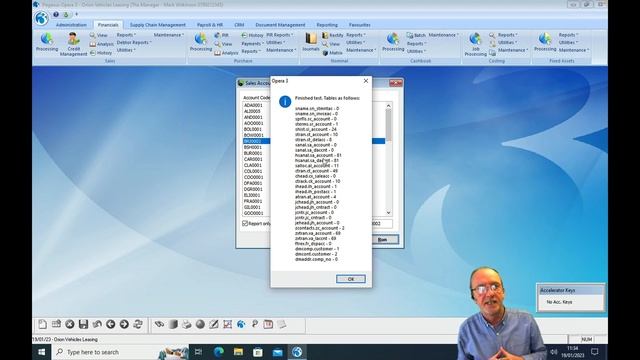Switch to the Payroll & HR tab

210,25
